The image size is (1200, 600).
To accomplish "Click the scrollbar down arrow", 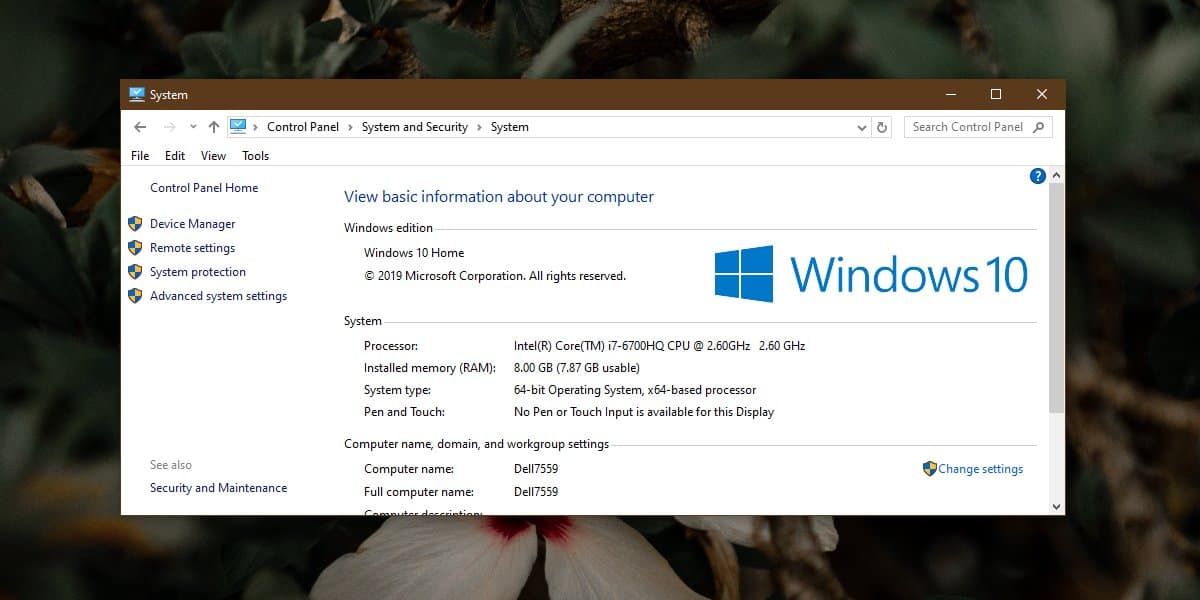I will point(1057,507).
